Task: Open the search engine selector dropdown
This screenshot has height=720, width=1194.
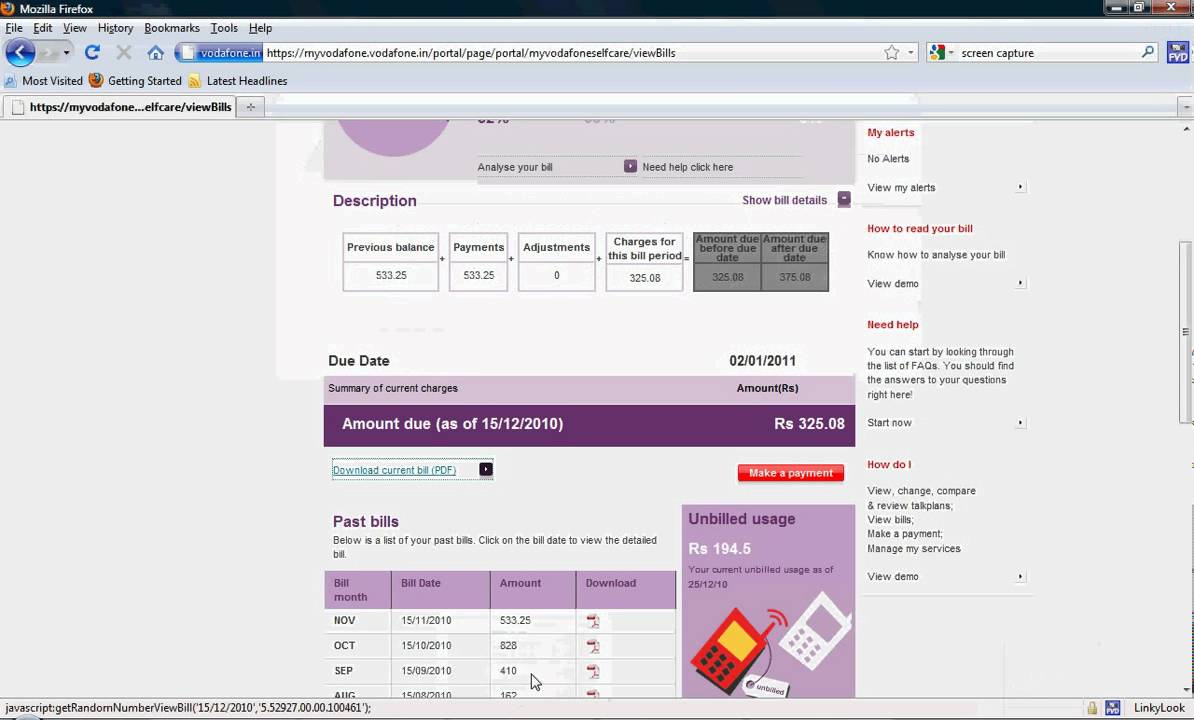Action: pyautogui.click(x=951, y=53)
